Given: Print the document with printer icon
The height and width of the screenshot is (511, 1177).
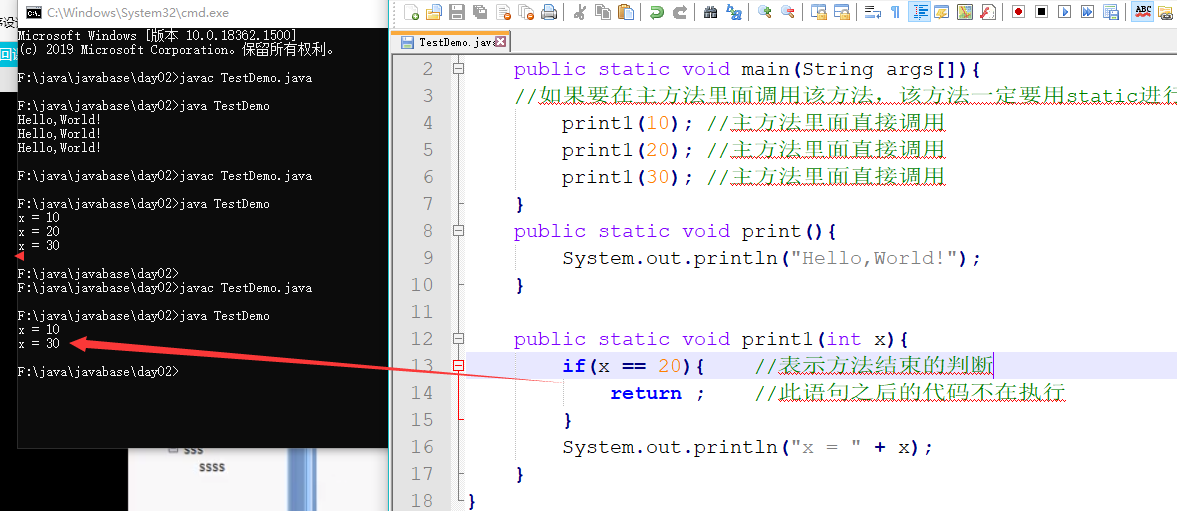Looking at the screenshot, I should click(549, 12).
